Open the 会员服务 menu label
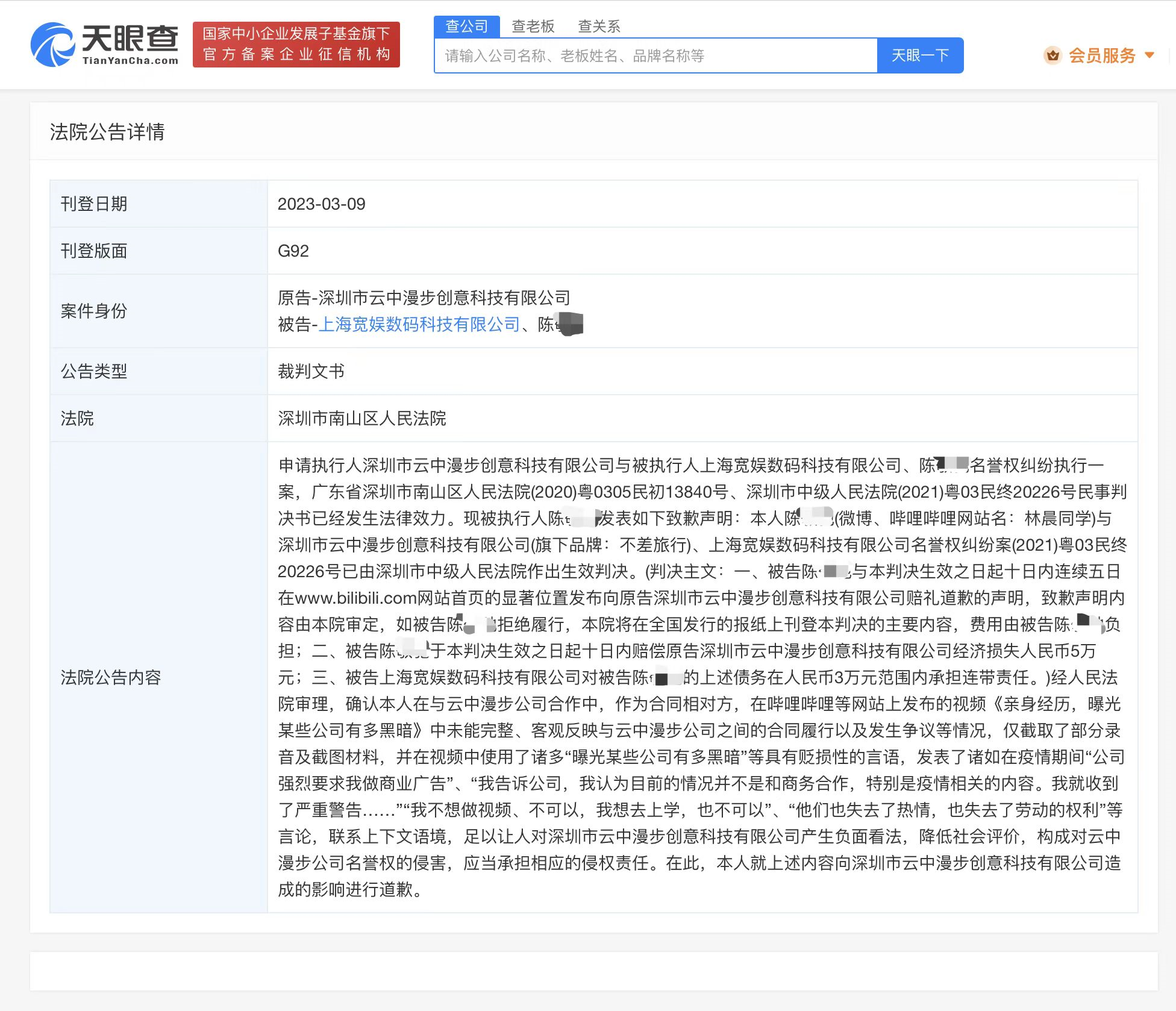The width and height of the screenshot is (1176, 1011). 1101,55
